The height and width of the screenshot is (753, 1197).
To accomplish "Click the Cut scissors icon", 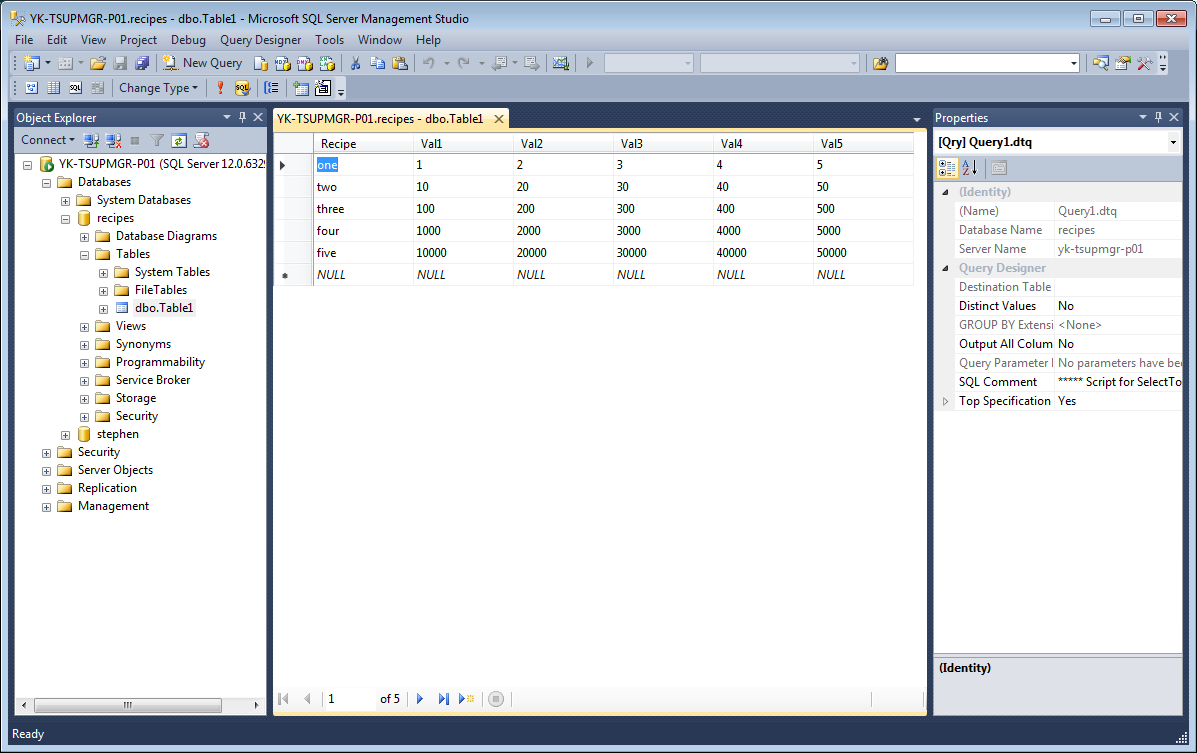I will click(x=355, y=63).
